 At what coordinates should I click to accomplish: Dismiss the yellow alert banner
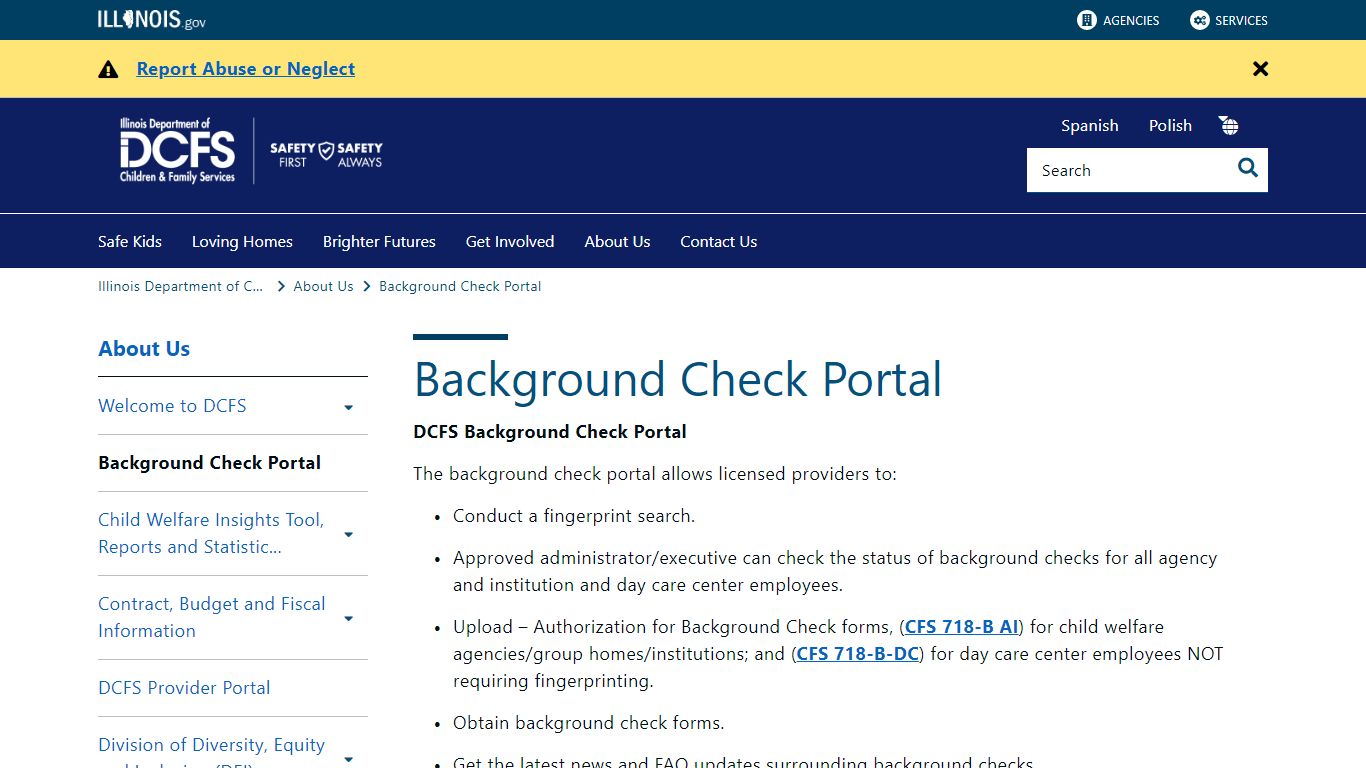1260,69
